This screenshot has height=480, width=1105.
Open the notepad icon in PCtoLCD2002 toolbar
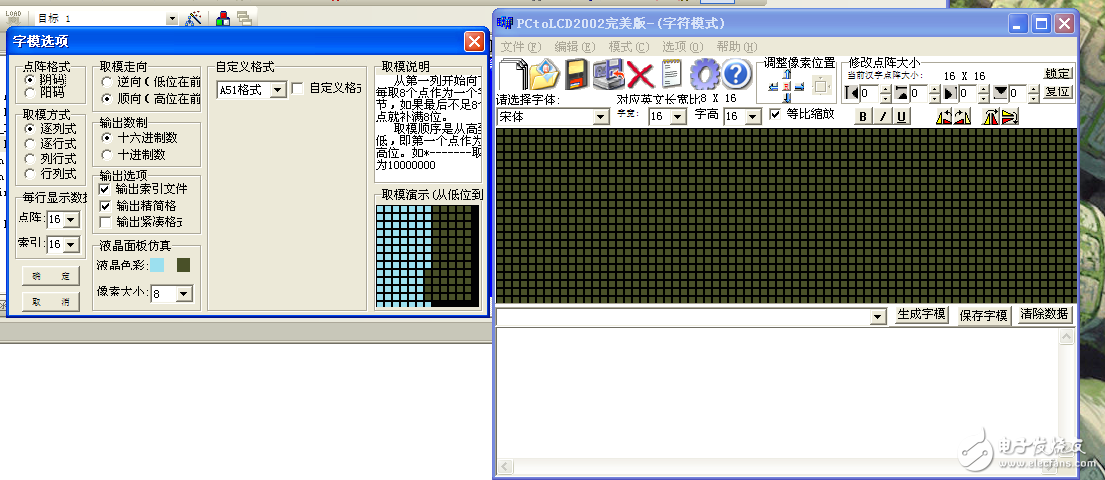672,74
